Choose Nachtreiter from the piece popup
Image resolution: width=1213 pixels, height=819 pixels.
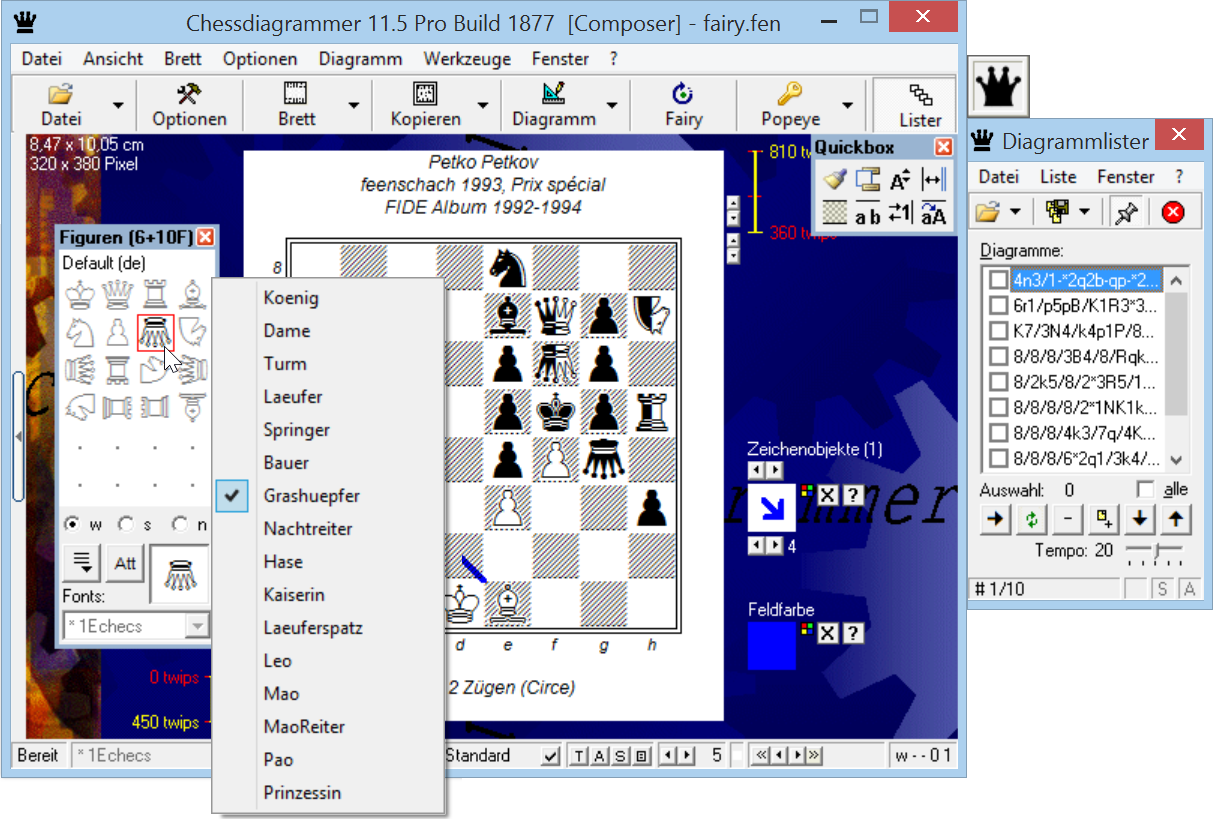(308, 529)
